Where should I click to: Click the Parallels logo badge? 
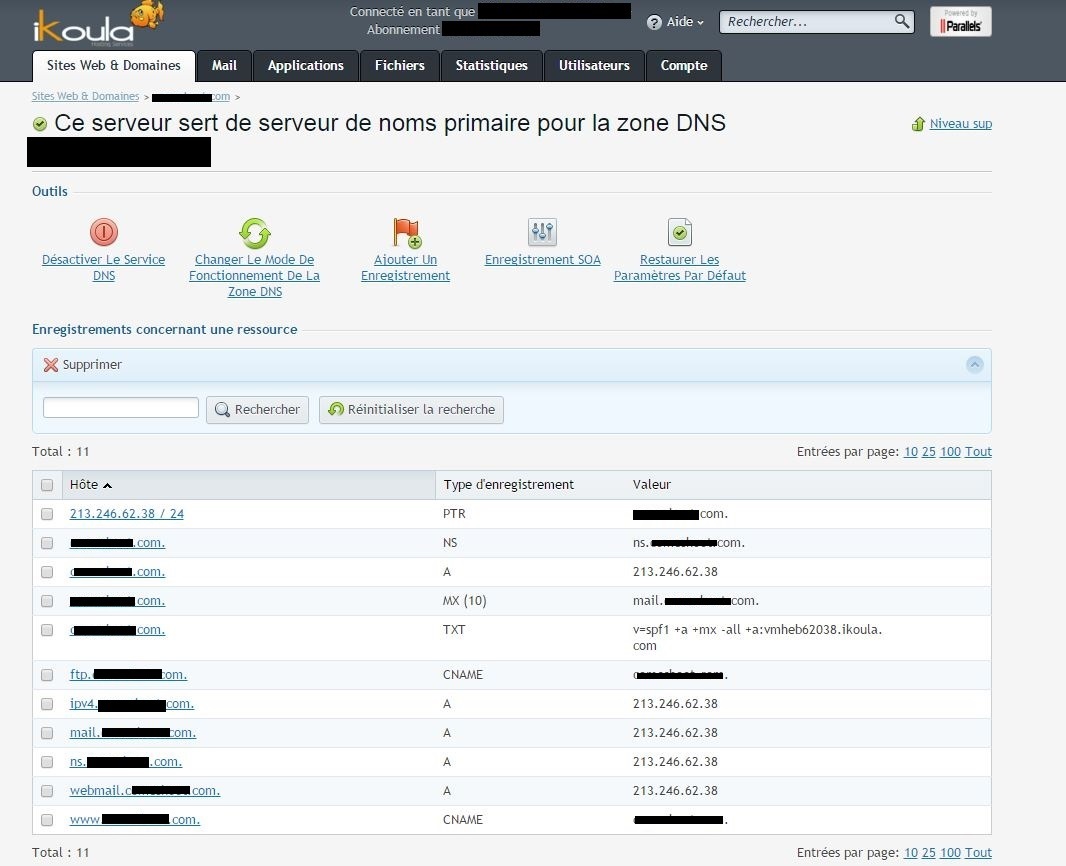tap(960, 22)
